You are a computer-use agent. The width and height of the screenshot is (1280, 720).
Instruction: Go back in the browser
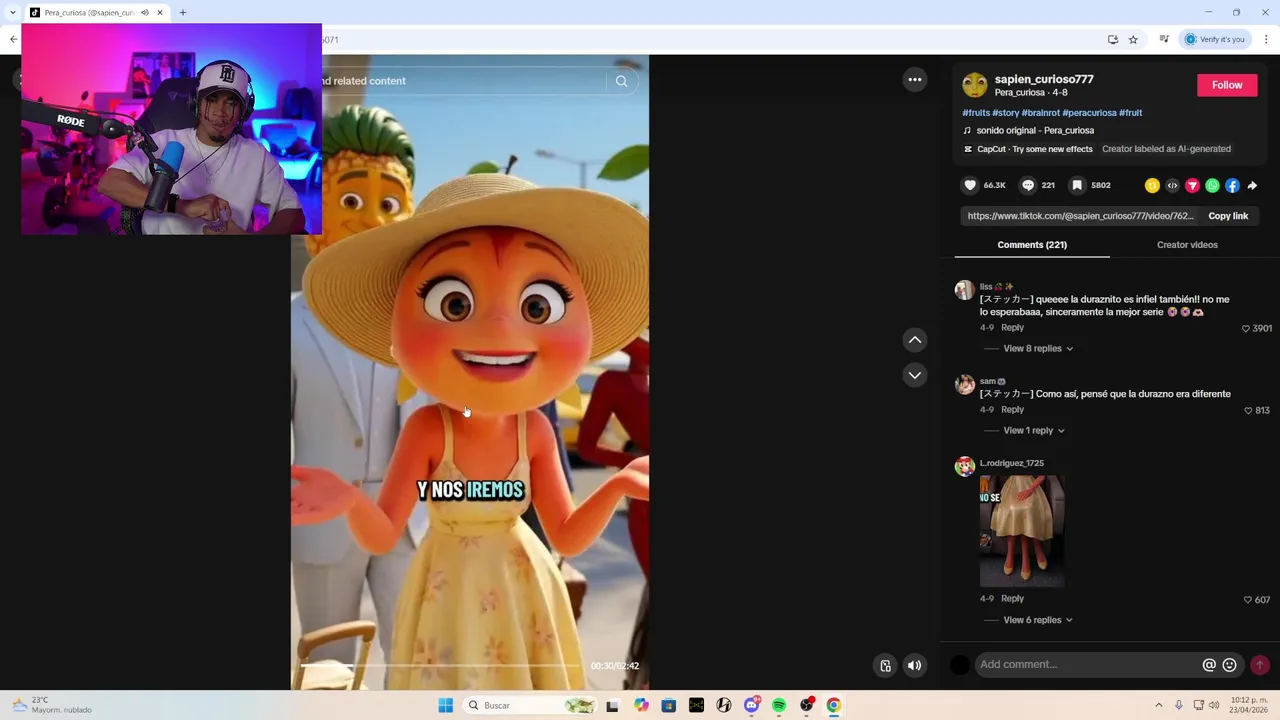[13, 40]
